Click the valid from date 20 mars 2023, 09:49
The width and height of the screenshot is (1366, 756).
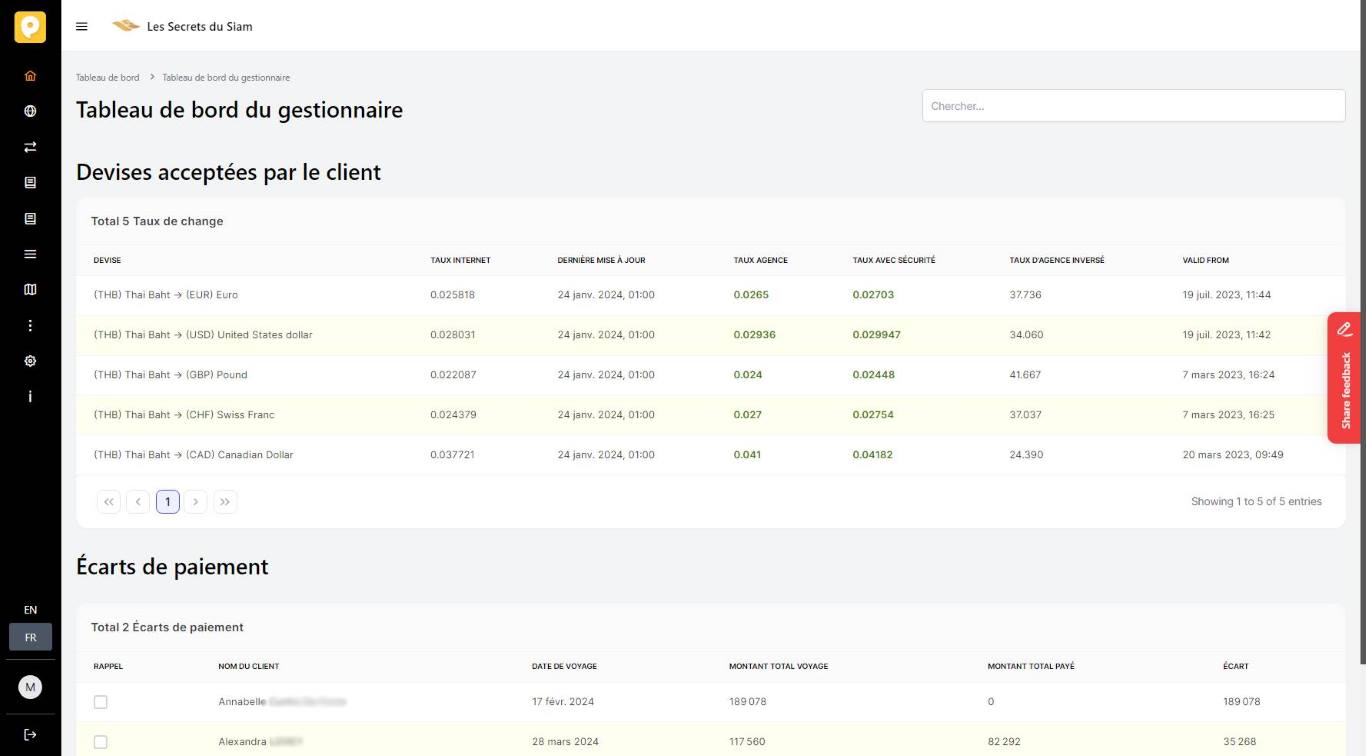tap(1232, 455)
